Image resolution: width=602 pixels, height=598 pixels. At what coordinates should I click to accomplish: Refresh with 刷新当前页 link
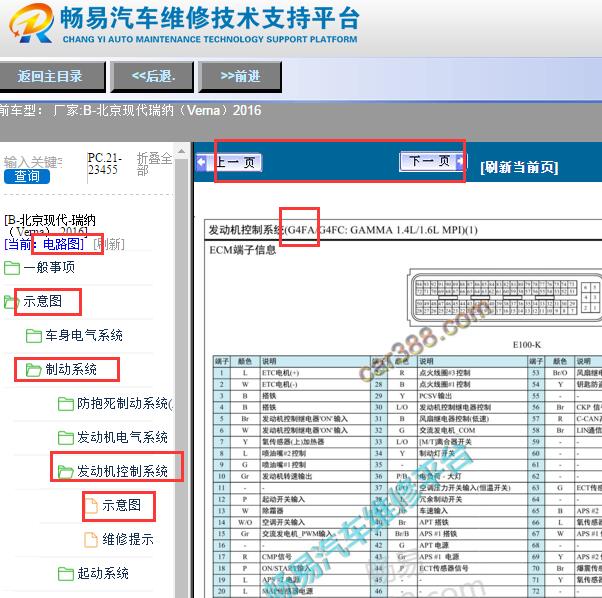[x=519, y=167]
